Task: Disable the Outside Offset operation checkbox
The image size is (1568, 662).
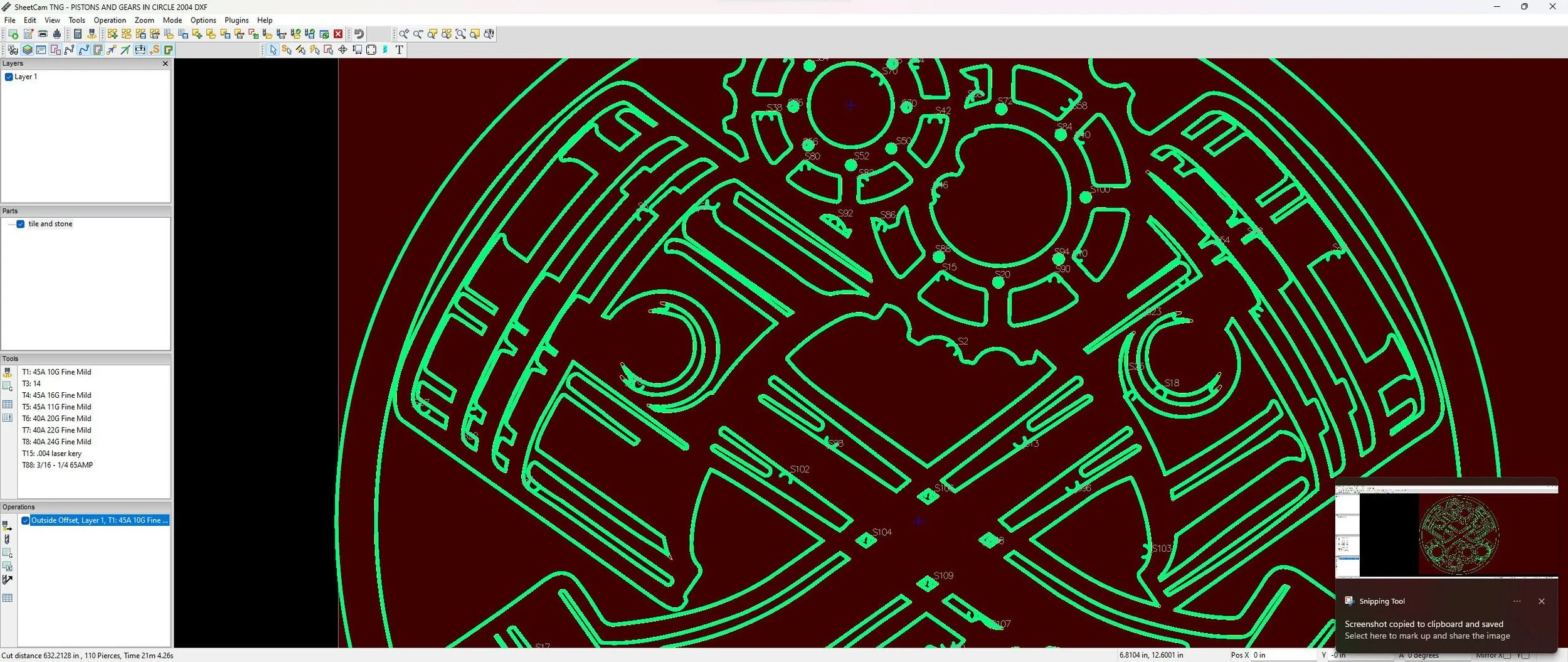Action: pos(26,520)
